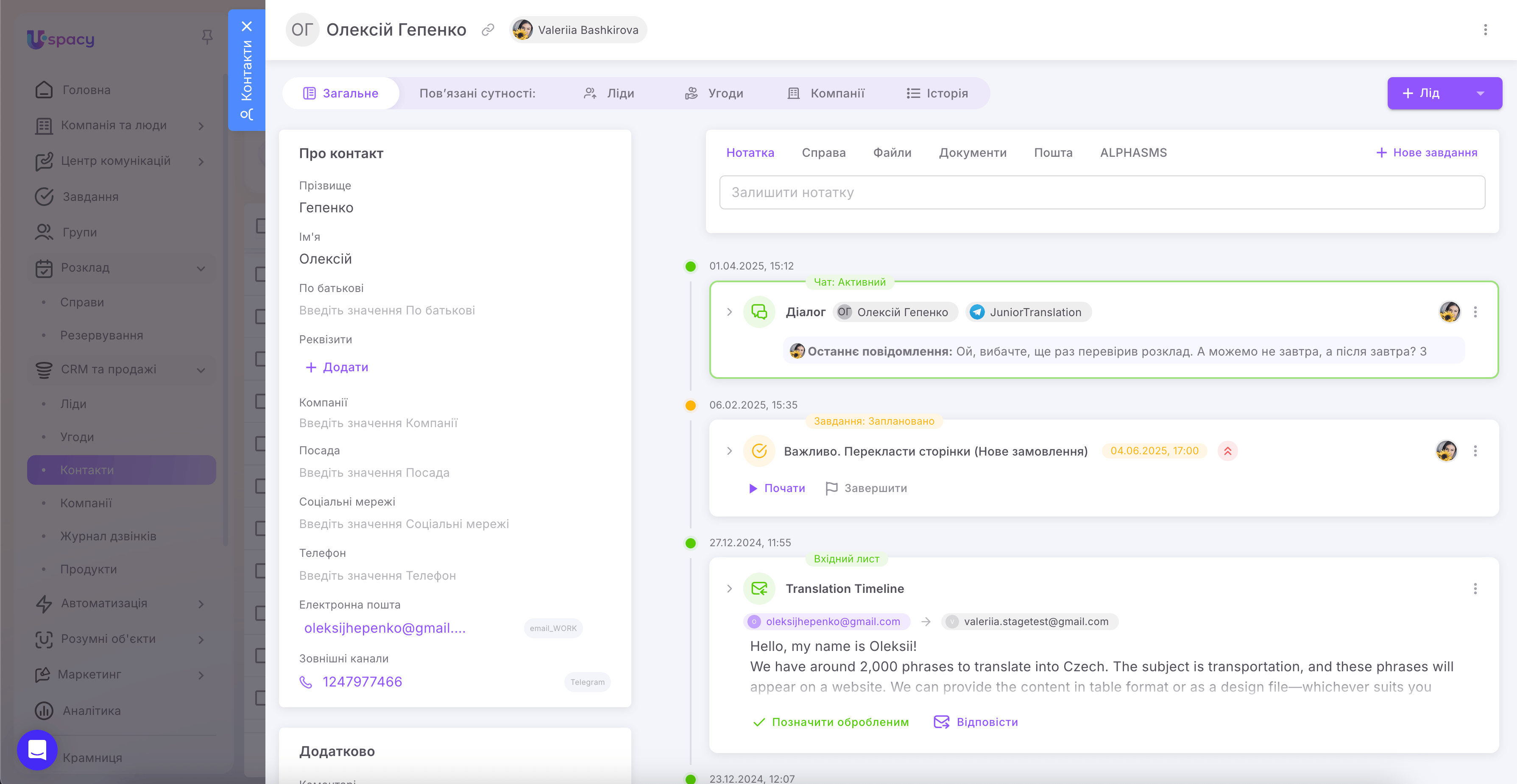Open the Діалог card options menu

pyautogui.click(x=1475, y=312)
